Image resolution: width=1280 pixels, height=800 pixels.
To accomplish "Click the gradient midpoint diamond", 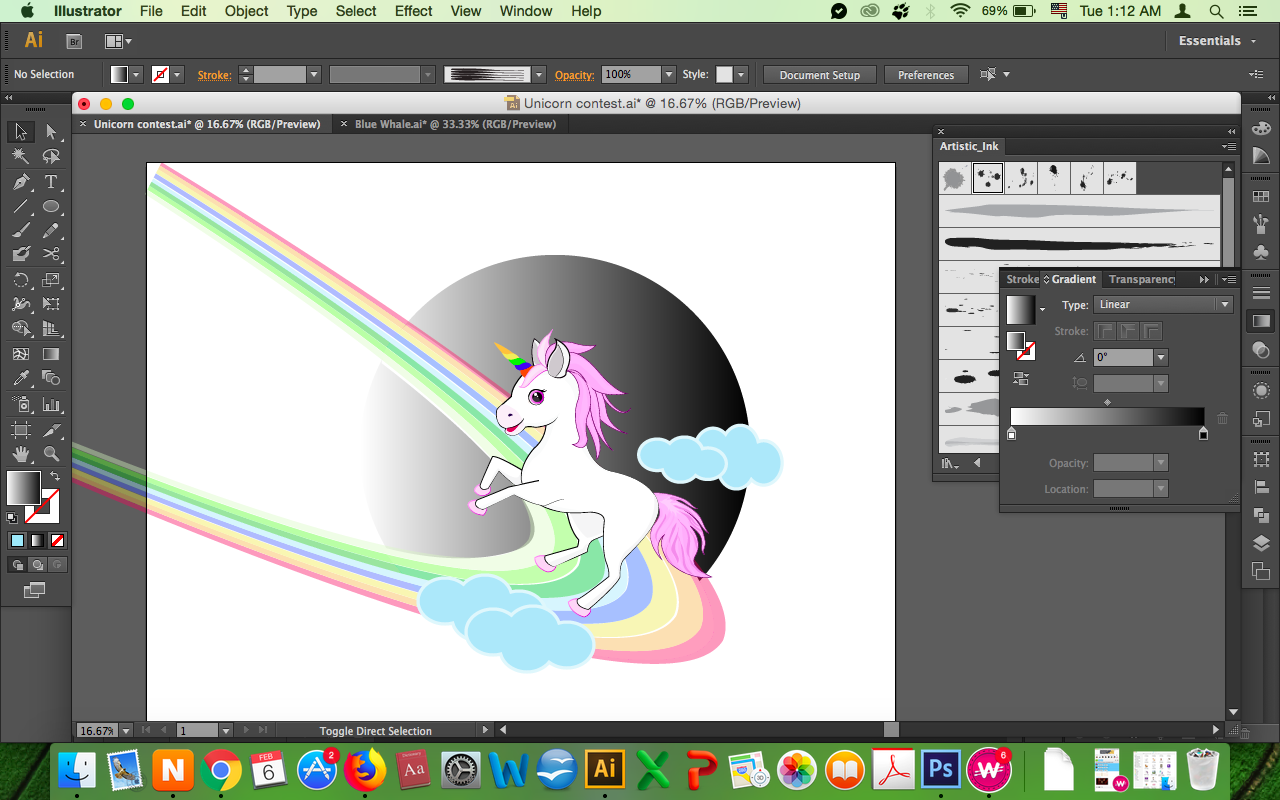I will pos(1107,402).
